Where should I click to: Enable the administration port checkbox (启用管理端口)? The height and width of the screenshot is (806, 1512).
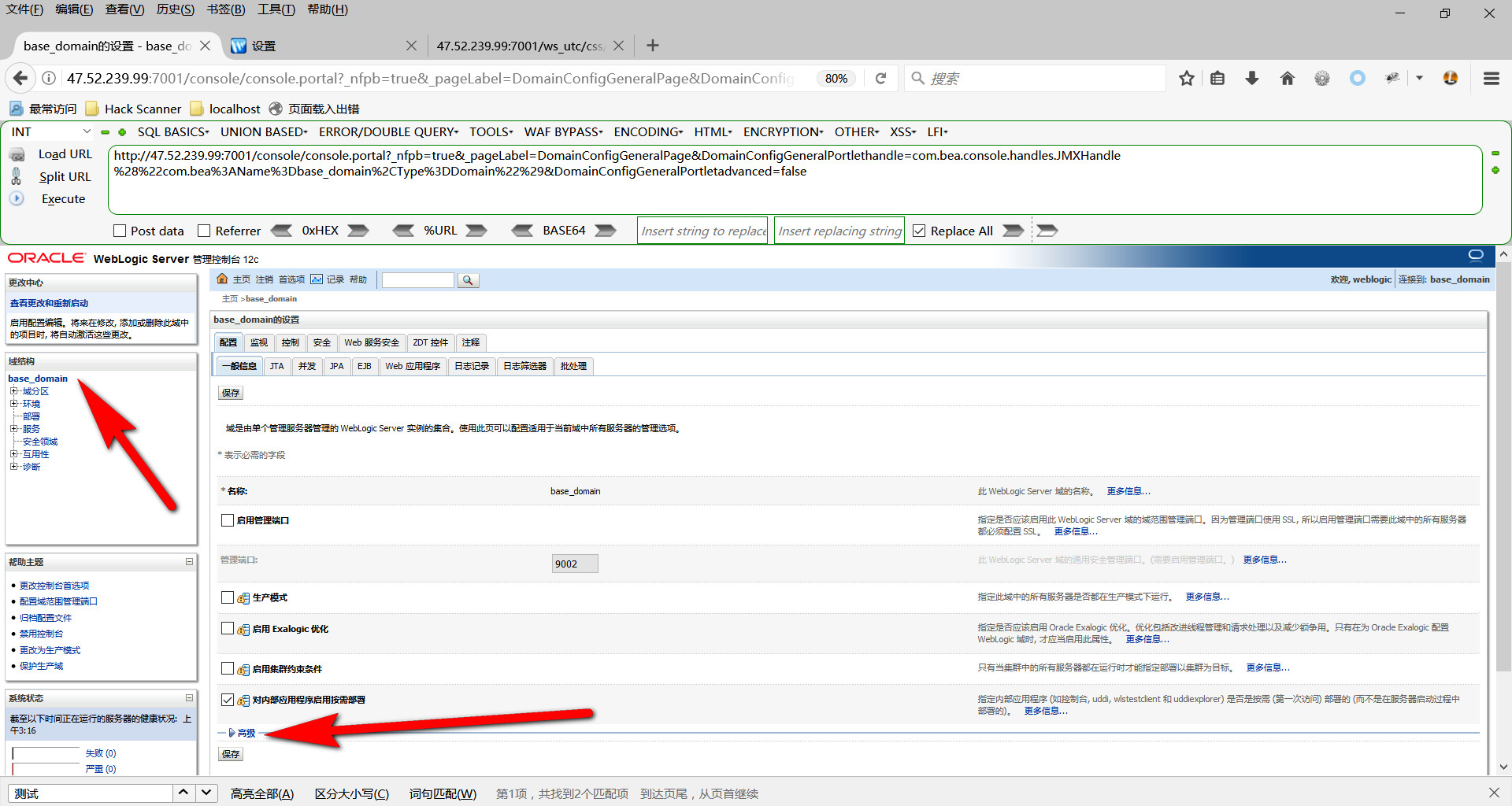[228, 520]
